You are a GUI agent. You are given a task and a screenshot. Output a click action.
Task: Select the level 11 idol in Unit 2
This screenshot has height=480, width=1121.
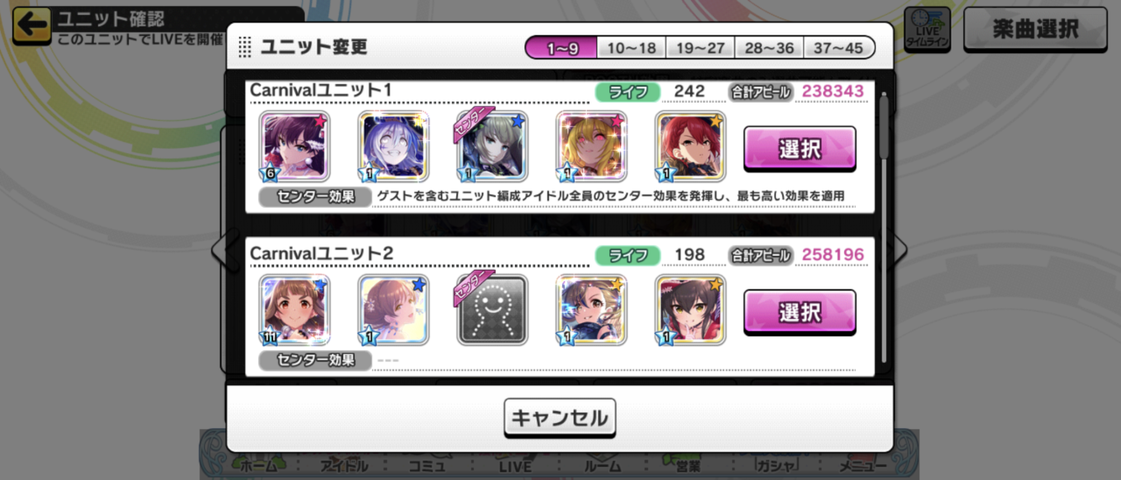click(295, 310)
